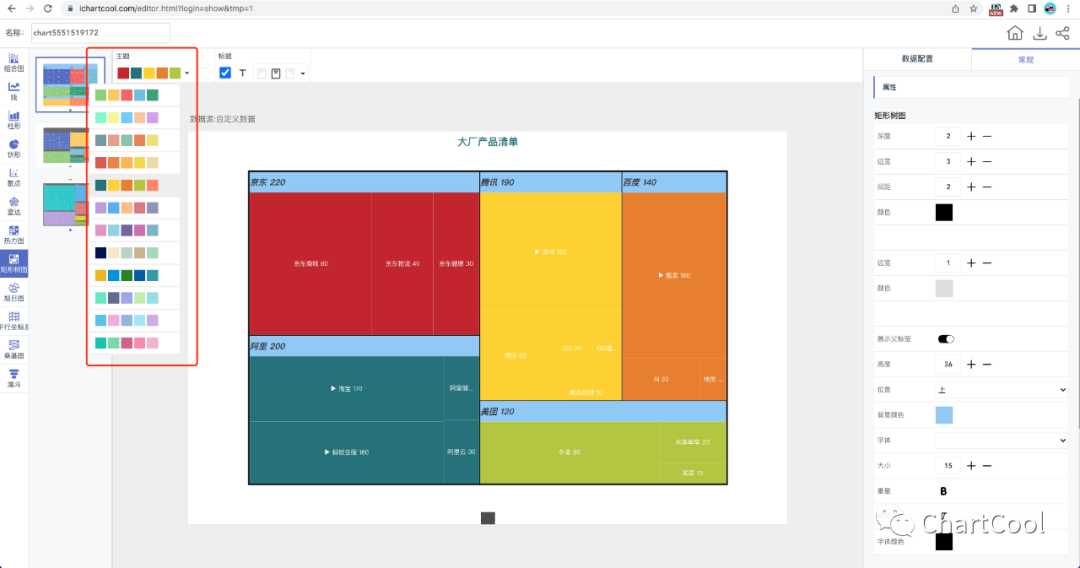Click the 高度 value field showing 36

[948, 364]
